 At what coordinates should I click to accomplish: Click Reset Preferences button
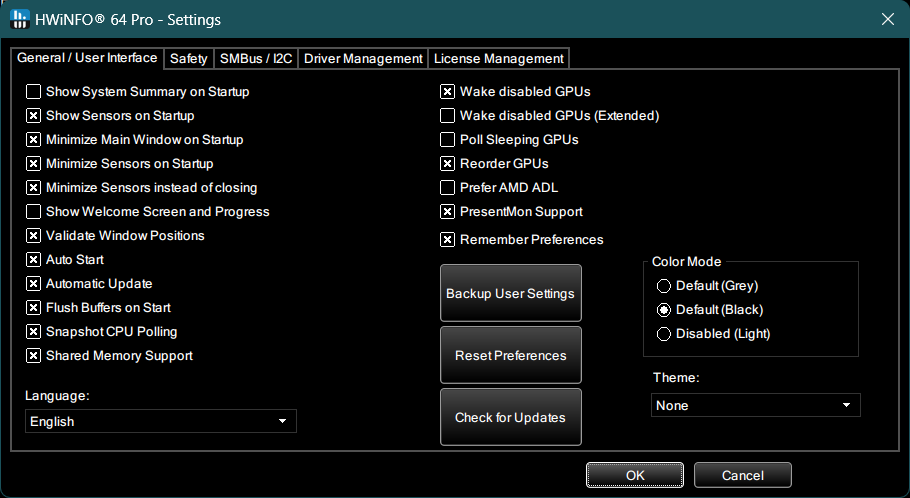point(511,355)
